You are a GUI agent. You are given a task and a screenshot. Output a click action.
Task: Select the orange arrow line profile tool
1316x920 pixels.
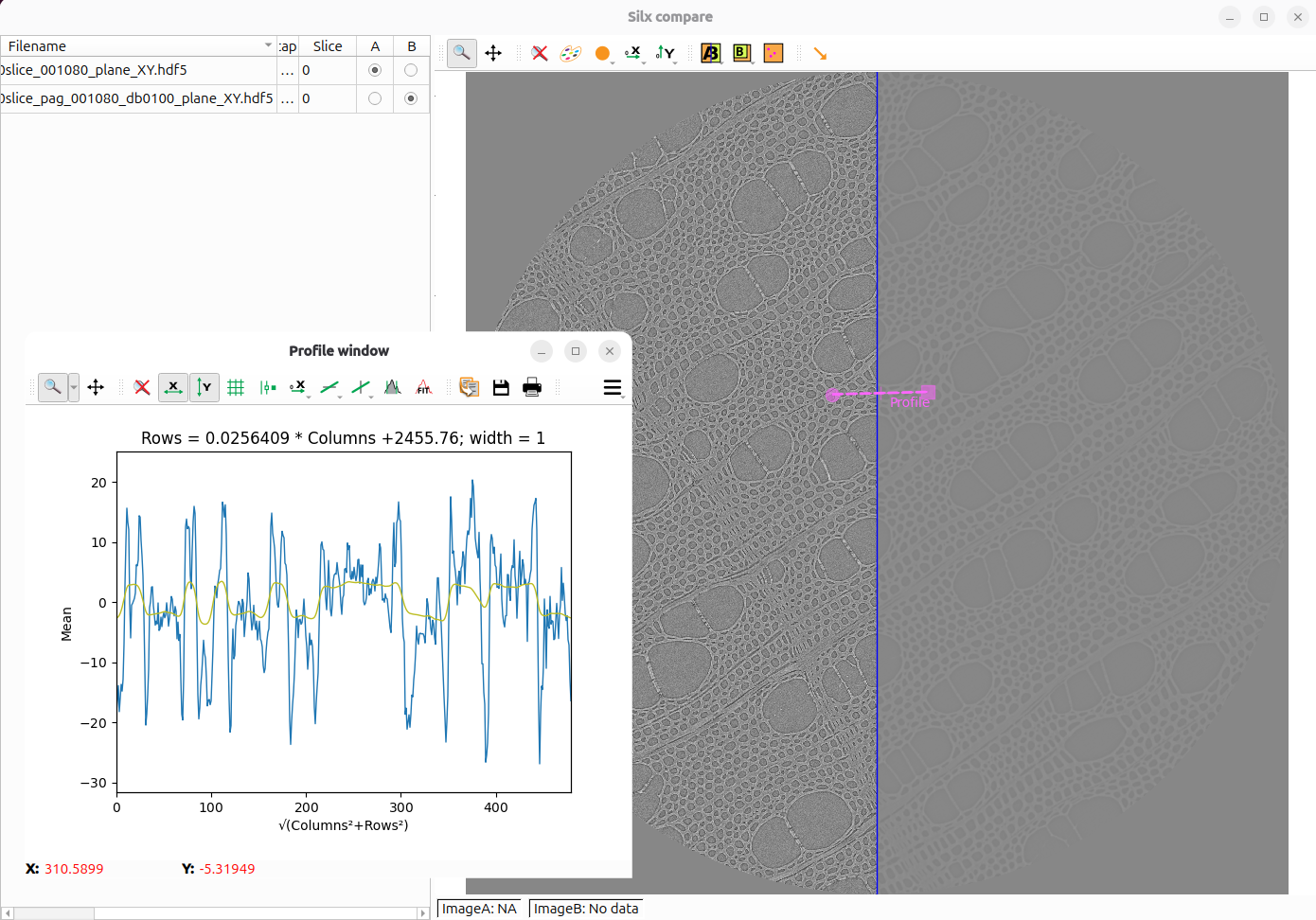(820, 54)
